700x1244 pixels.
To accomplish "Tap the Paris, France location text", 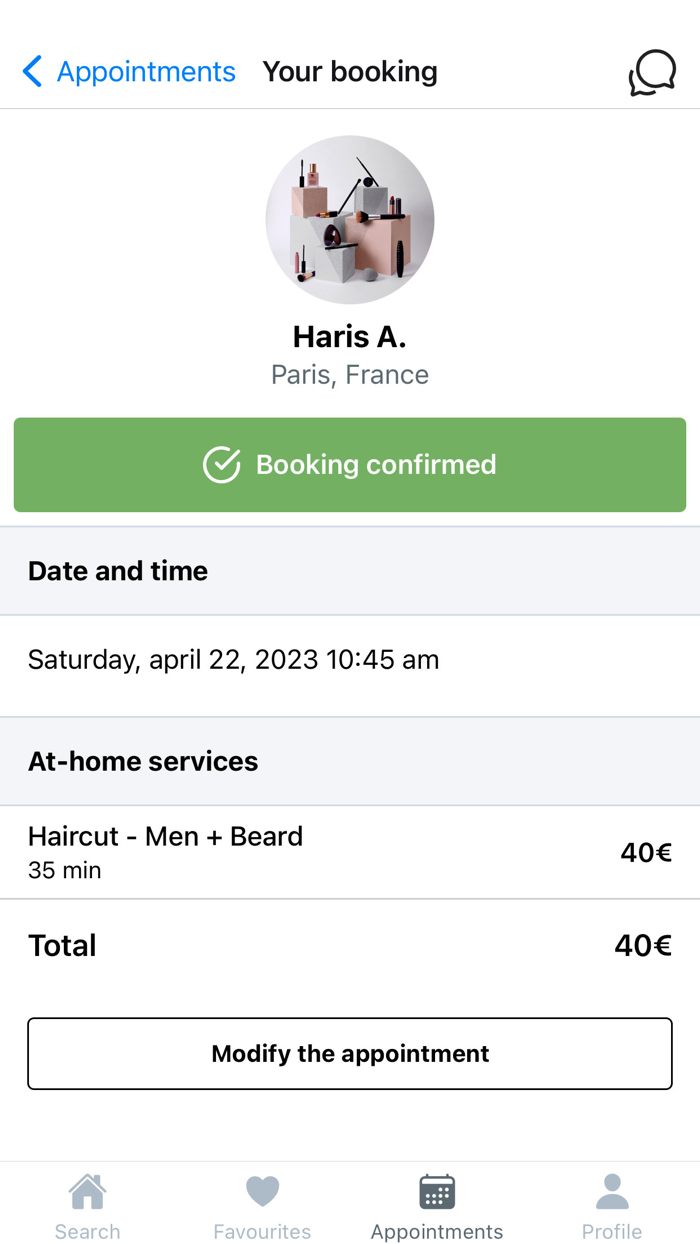I will 350,375.
